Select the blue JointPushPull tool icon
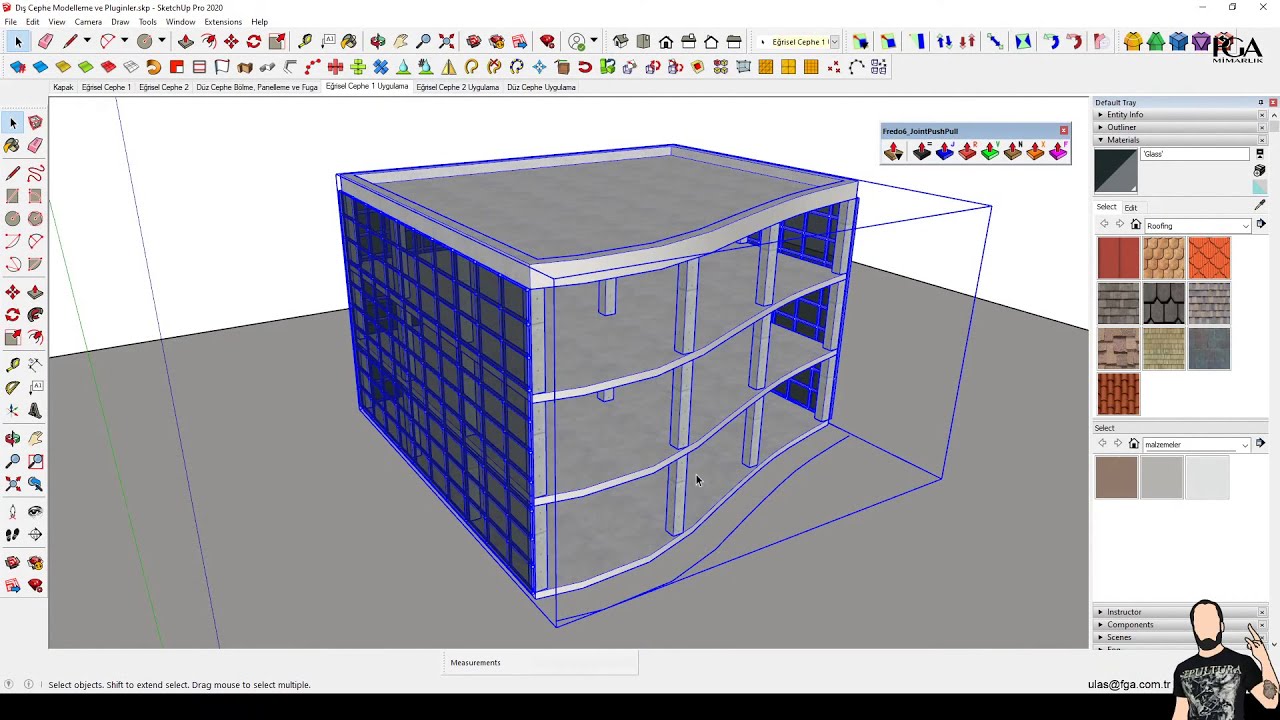1280x720 pixels. coord(944,151)
